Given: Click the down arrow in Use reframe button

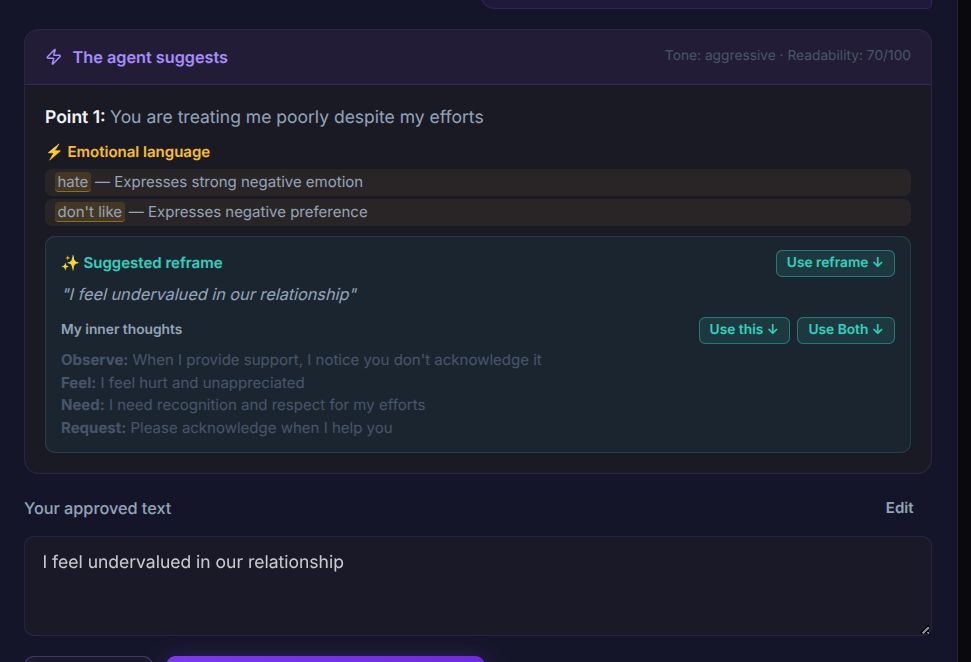Looking at the screenshot, I should pyautogui.click(x=877, y=263).
